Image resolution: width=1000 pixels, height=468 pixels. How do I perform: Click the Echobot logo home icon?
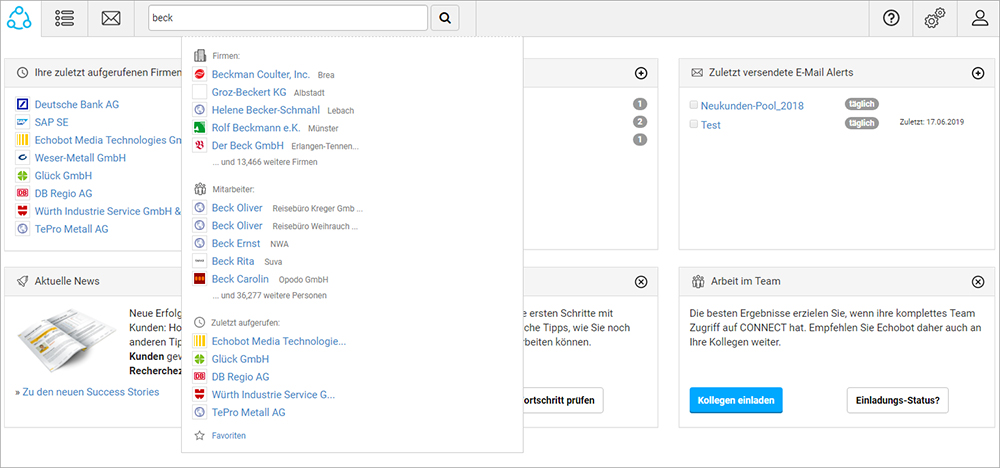20,18
